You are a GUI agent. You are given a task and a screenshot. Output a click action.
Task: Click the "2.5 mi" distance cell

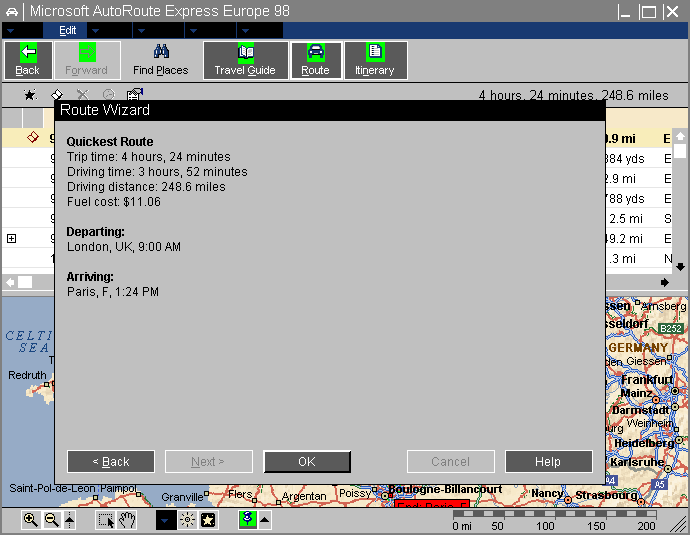[x=626, y=219]
